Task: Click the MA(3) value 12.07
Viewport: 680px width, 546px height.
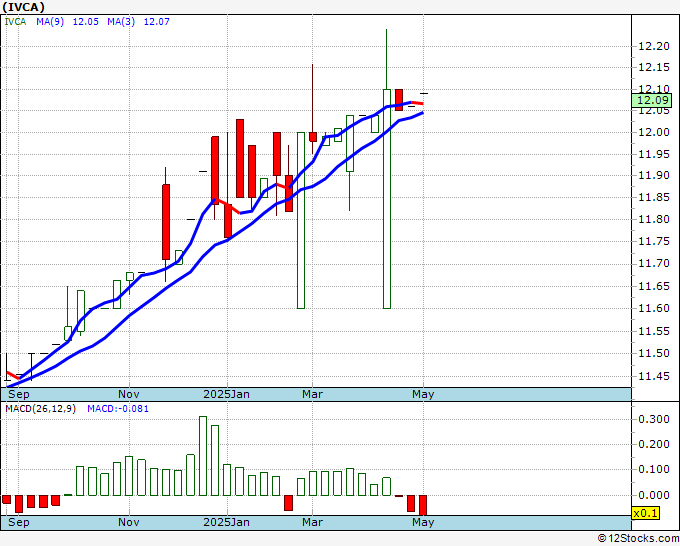Action: pyautogui.click(x=157, y=22)
